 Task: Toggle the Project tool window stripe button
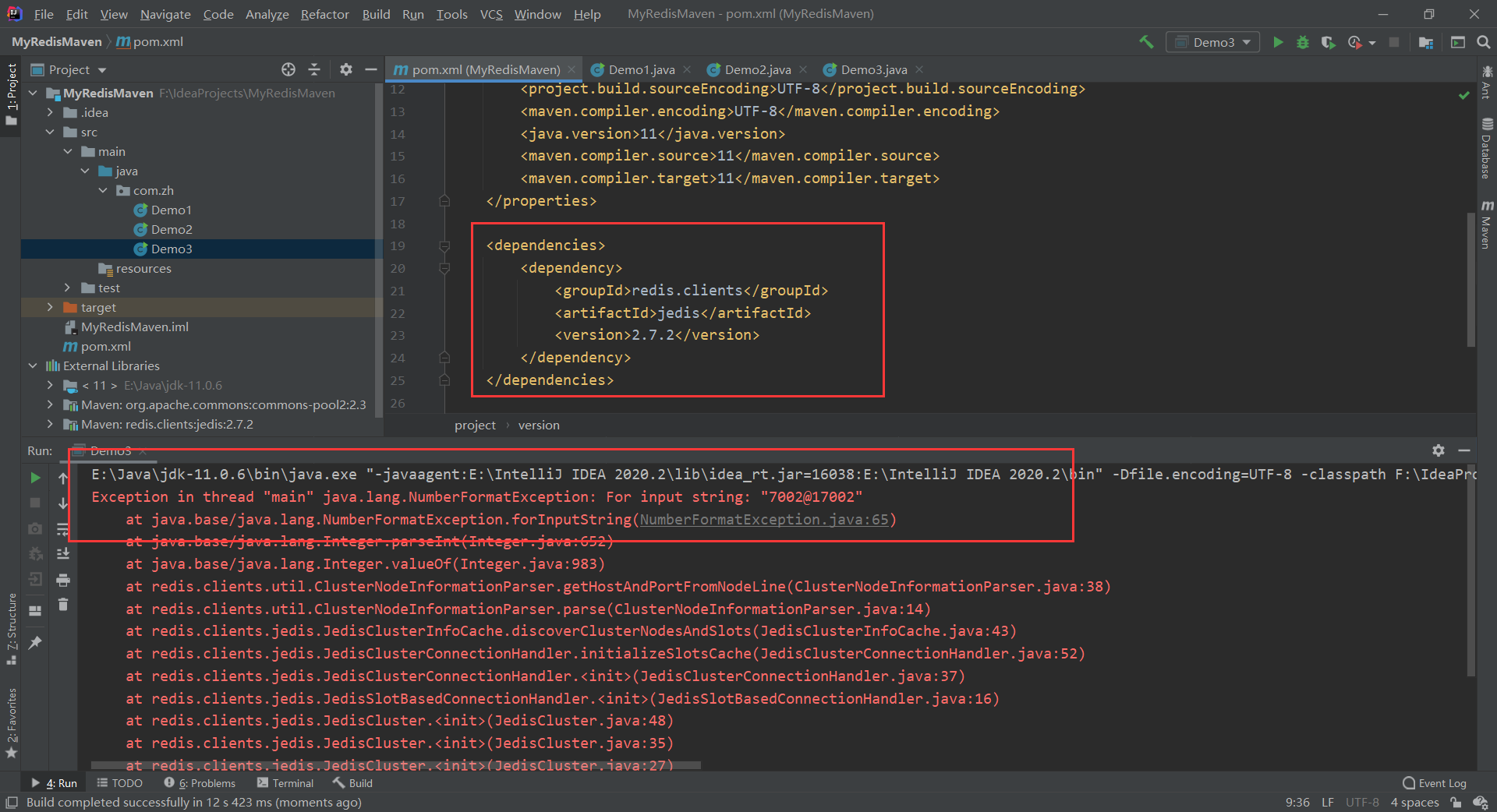click(11, 94)
